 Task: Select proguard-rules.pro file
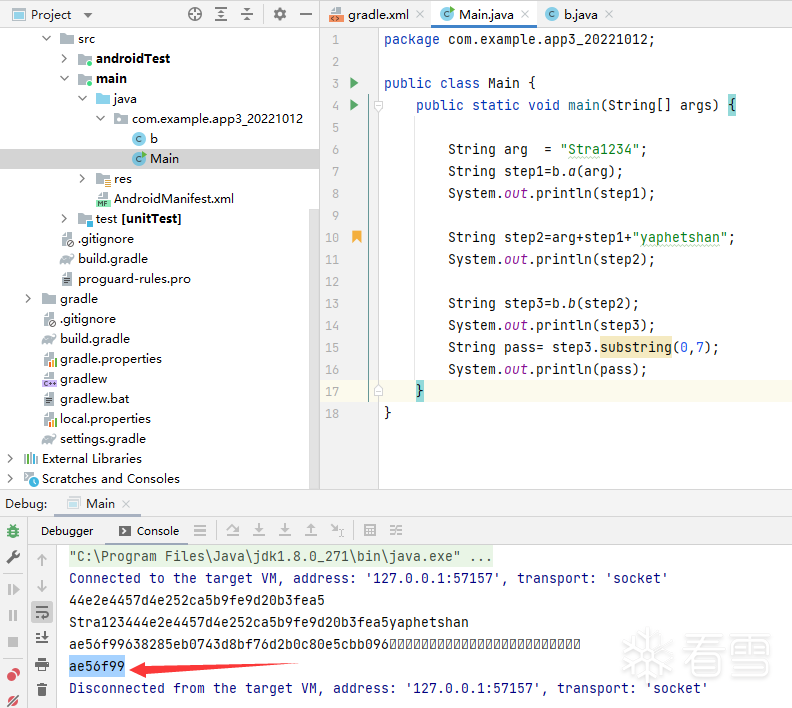click(126, 279)
